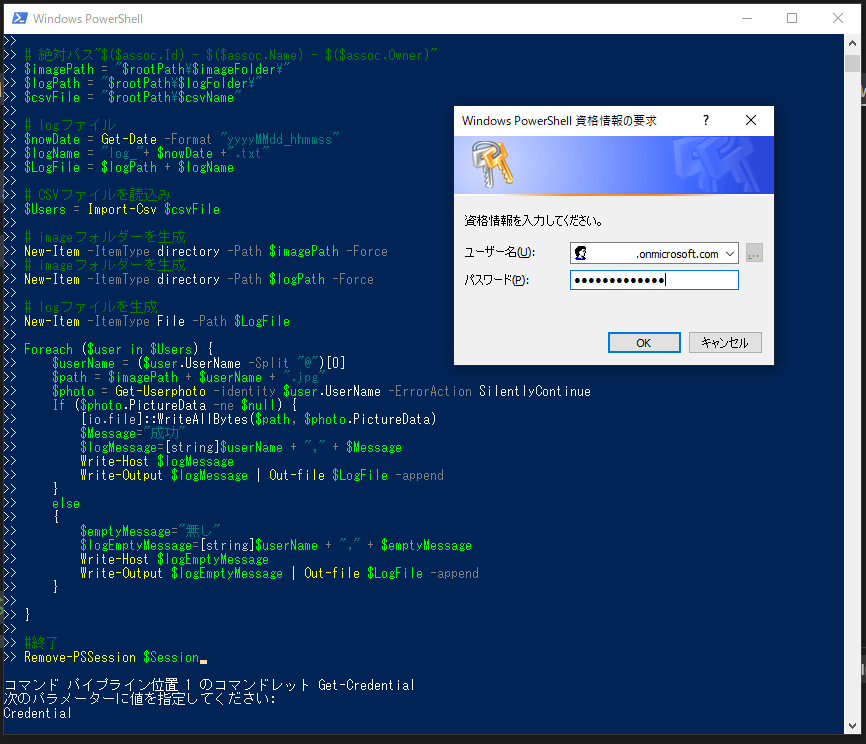The height and width of the screenshot is (744, 866).
Task: Click the '#終了' comment line
Action: click(41, 643)
